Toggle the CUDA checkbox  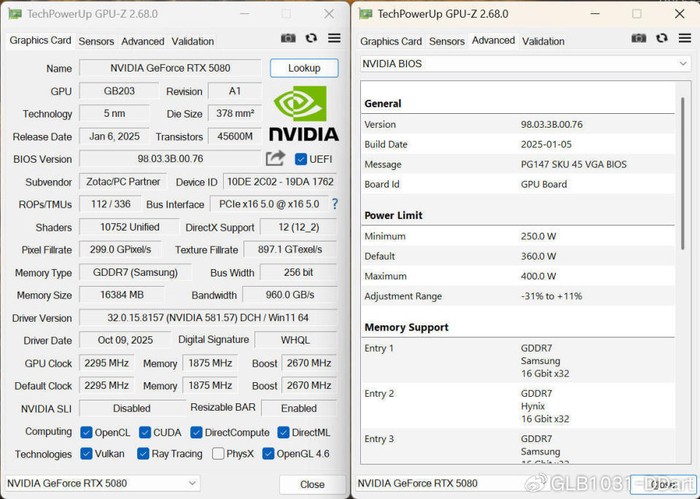pyautogui.click(x=145, y=432)
